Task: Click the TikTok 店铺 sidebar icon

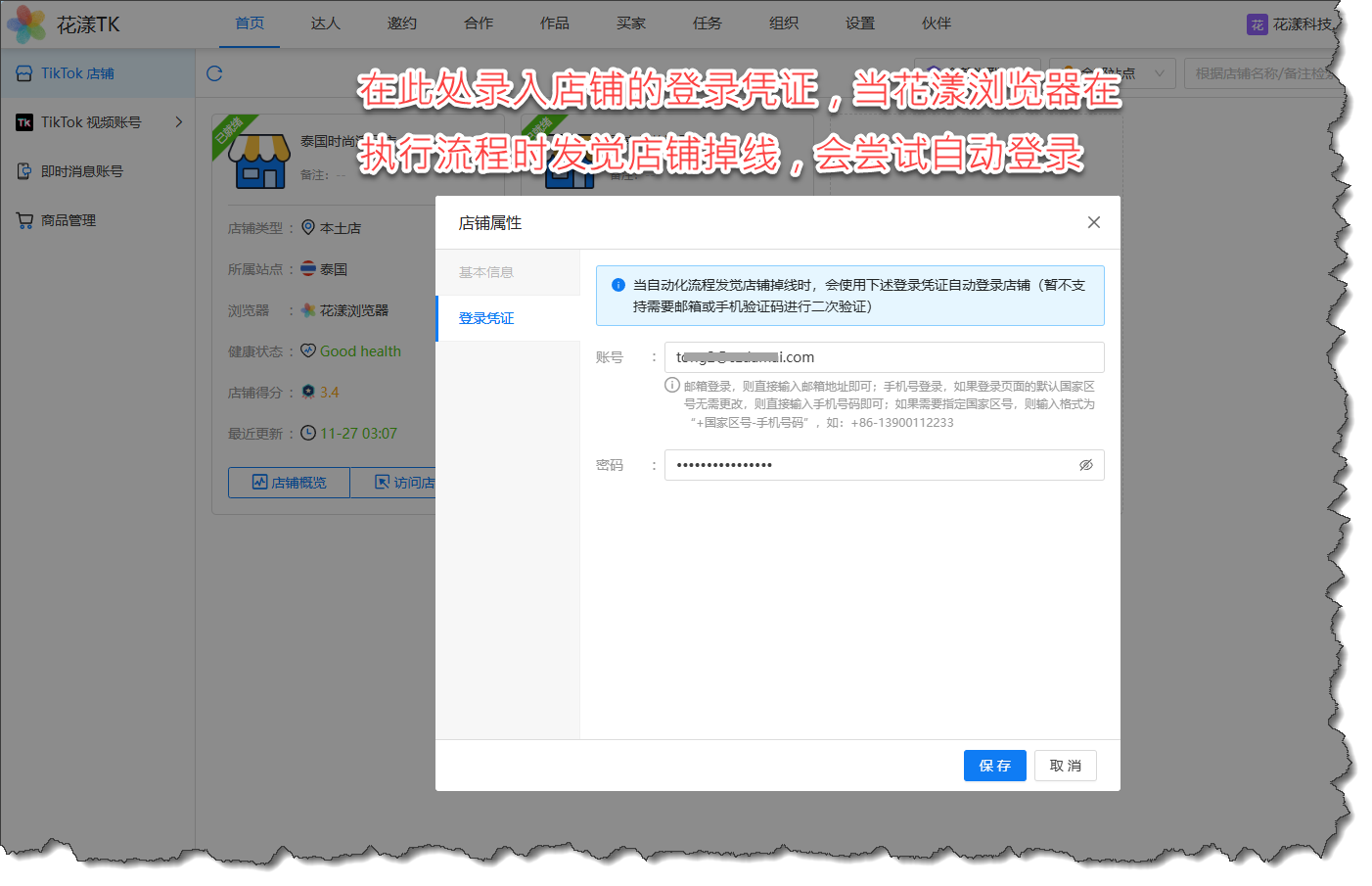Action: pos(24,73)
